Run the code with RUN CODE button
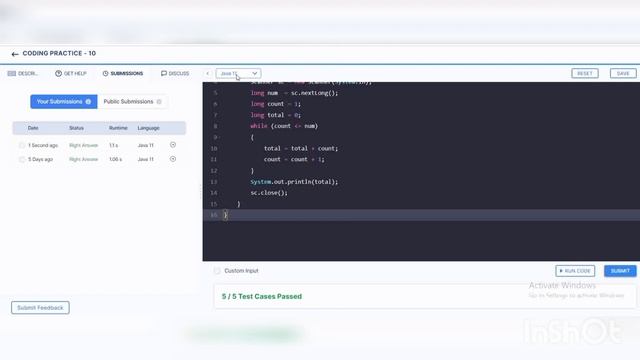Image resolution: width=640 pixels, height=360 pixels. pos(575,271)
